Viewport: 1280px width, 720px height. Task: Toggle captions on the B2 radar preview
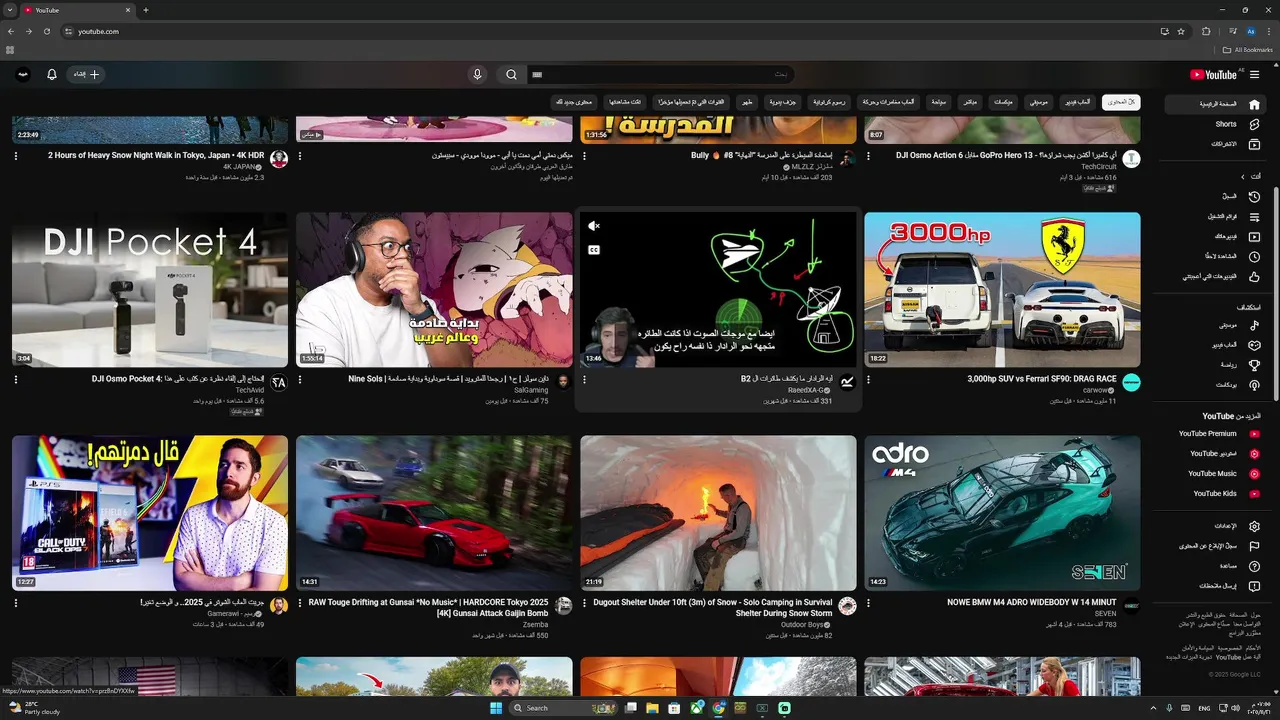[x=594, y=250]
